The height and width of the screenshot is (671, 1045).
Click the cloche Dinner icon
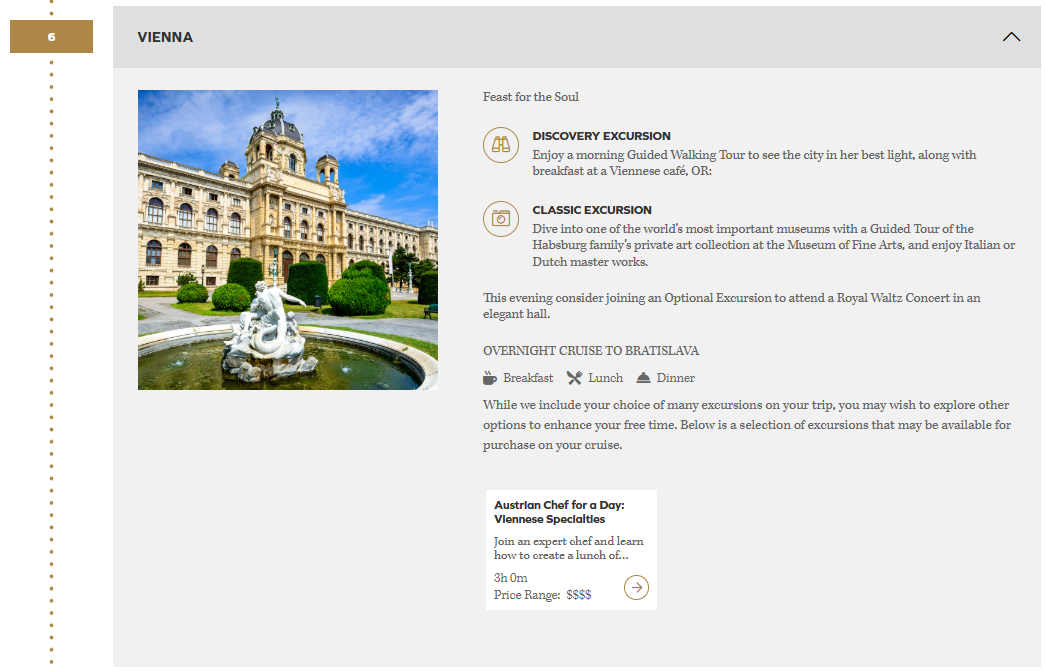[x=643, y=378]
